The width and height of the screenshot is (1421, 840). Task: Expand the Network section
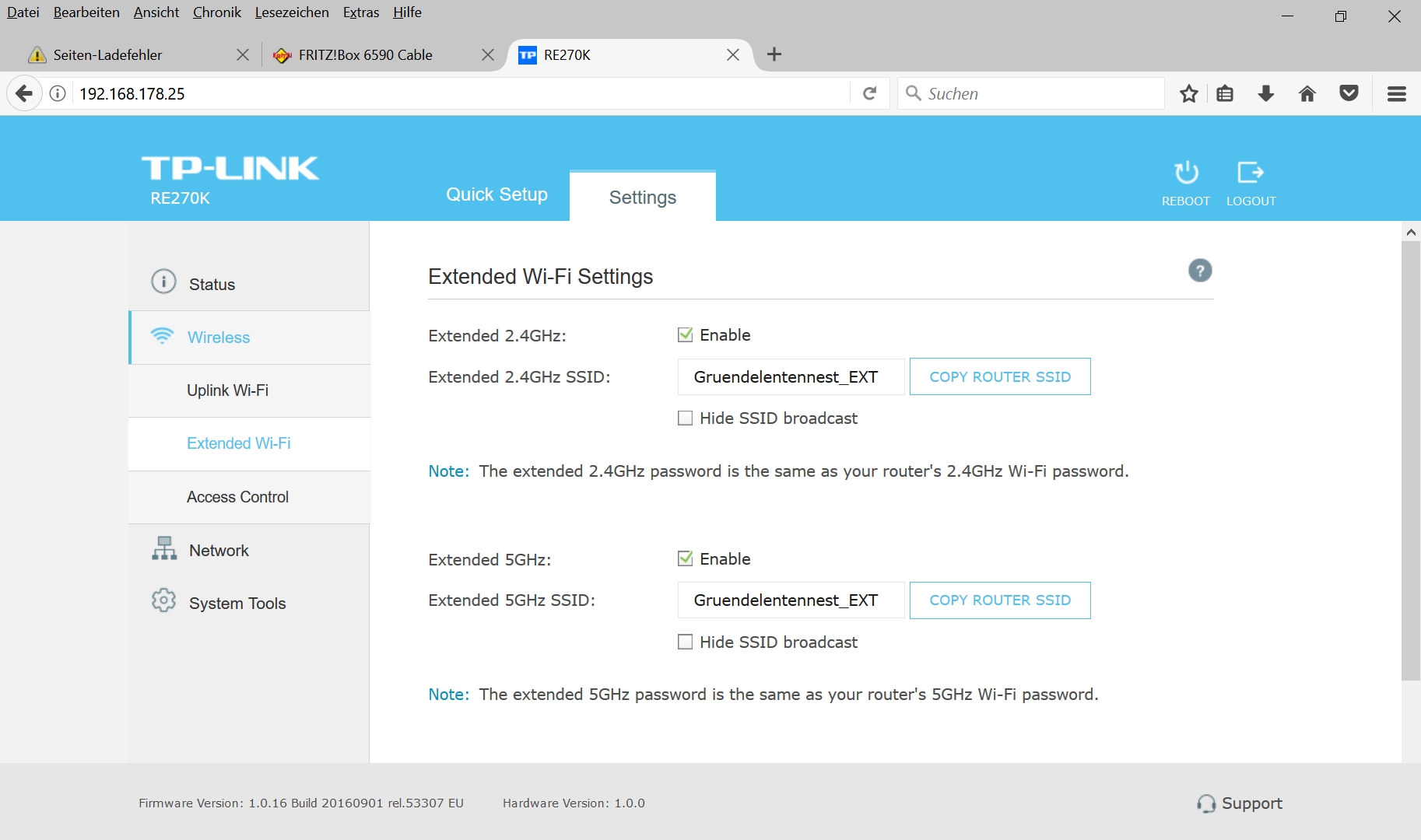coord(249,551)
